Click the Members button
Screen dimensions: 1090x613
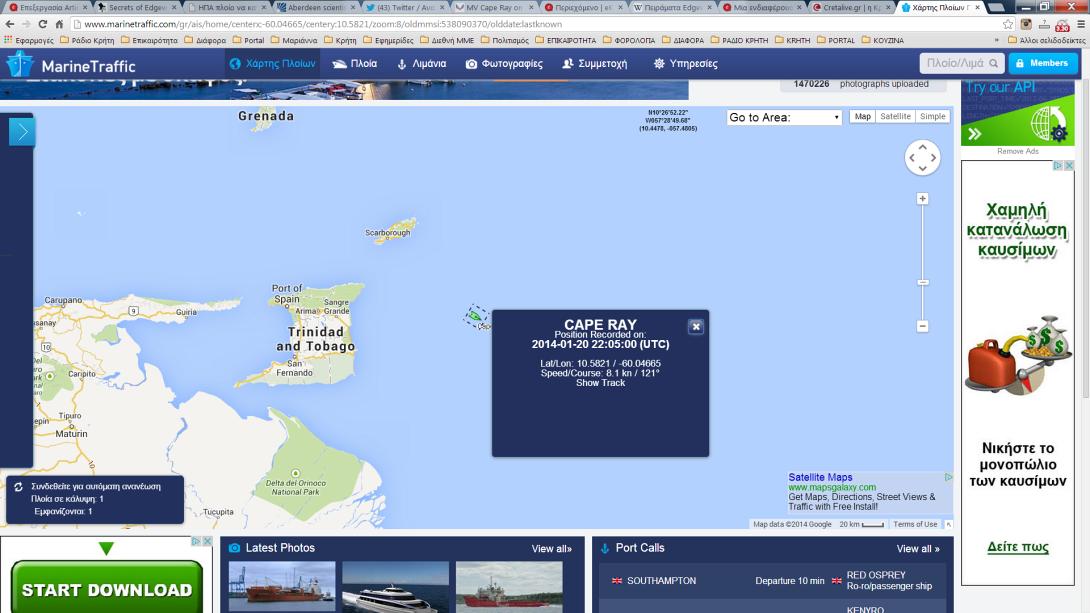1043,63
